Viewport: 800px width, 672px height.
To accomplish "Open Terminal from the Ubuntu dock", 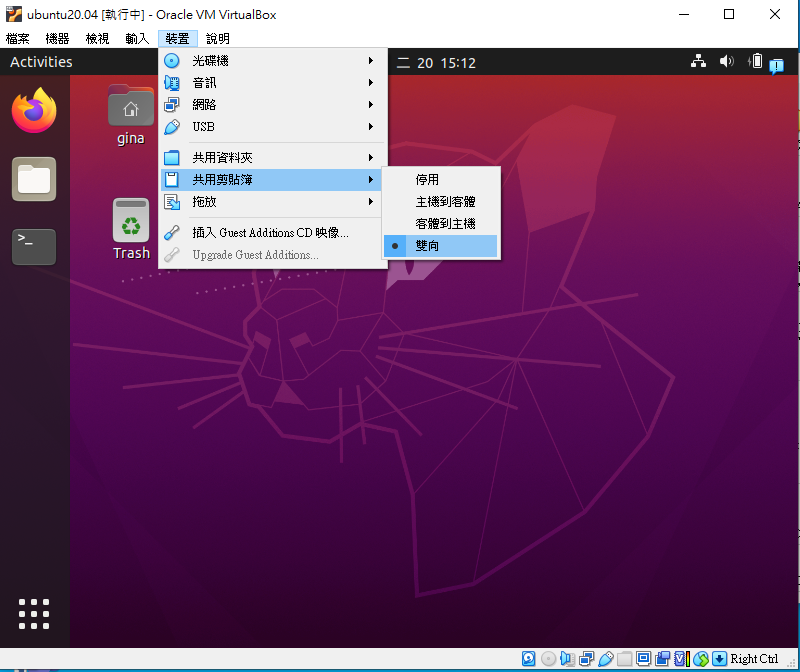I will [x=34, y=247].
